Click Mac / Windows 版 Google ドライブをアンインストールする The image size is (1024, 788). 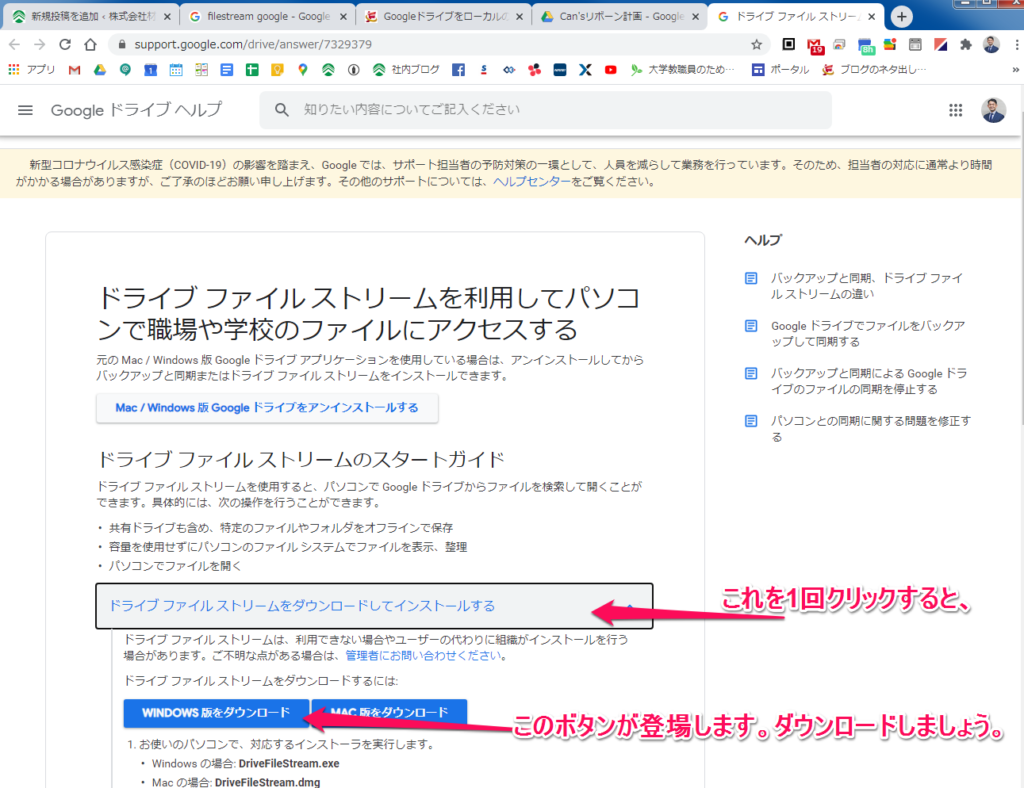(x=266, y=408)
